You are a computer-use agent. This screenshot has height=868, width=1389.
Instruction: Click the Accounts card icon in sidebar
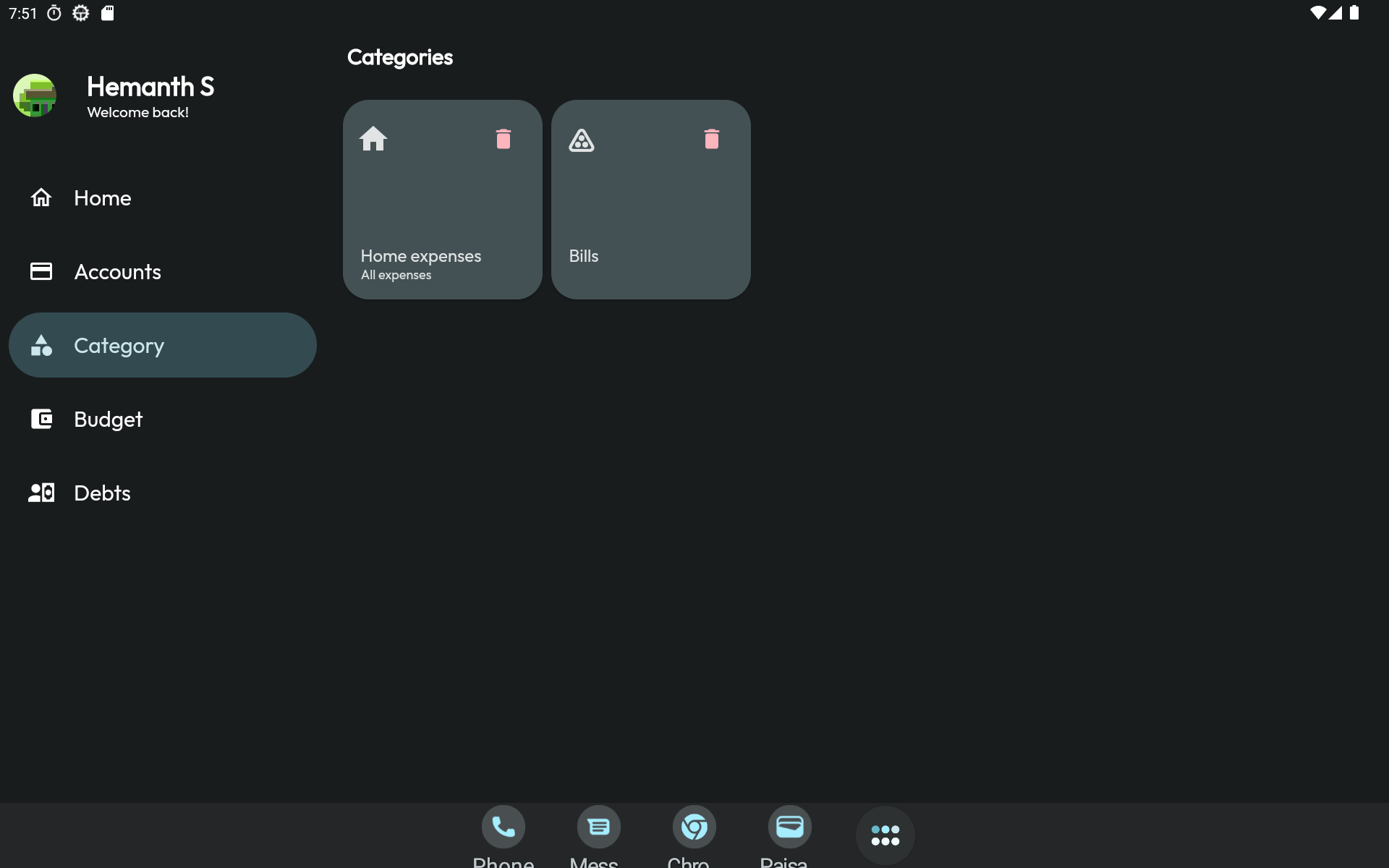coord(41,271)
